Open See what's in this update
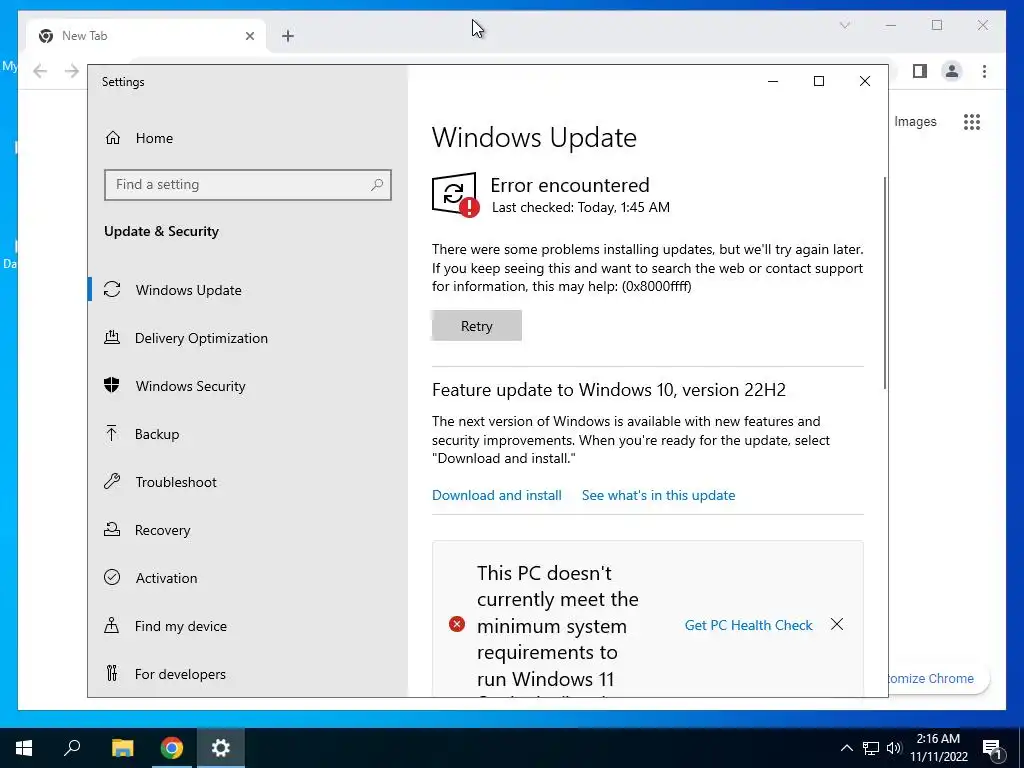Image resolution: width=1024 pixels, height=768 pixels. pyautogui.click(x=658, y=495)
